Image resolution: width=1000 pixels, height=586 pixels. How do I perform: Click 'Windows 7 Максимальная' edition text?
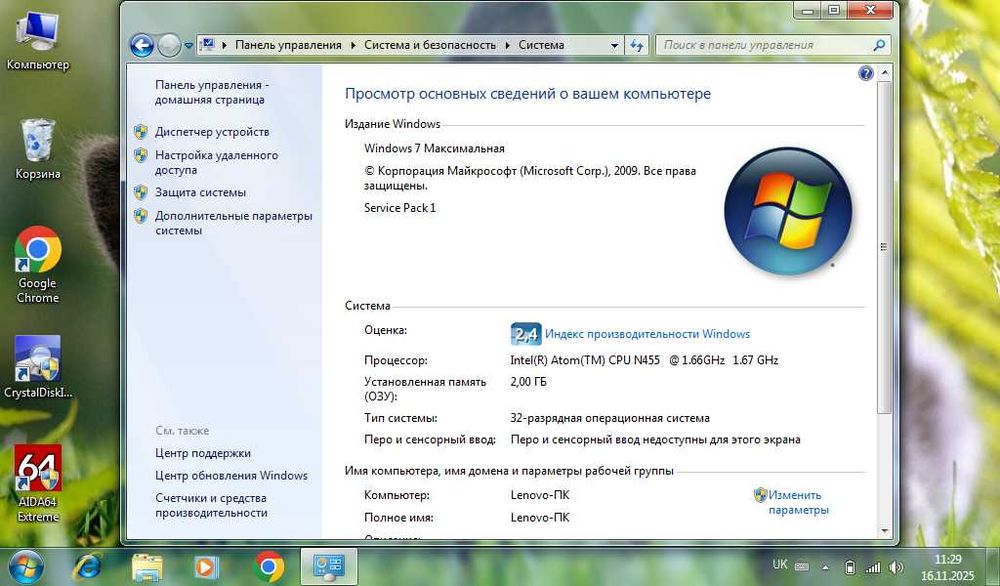(x=434, y=149)
